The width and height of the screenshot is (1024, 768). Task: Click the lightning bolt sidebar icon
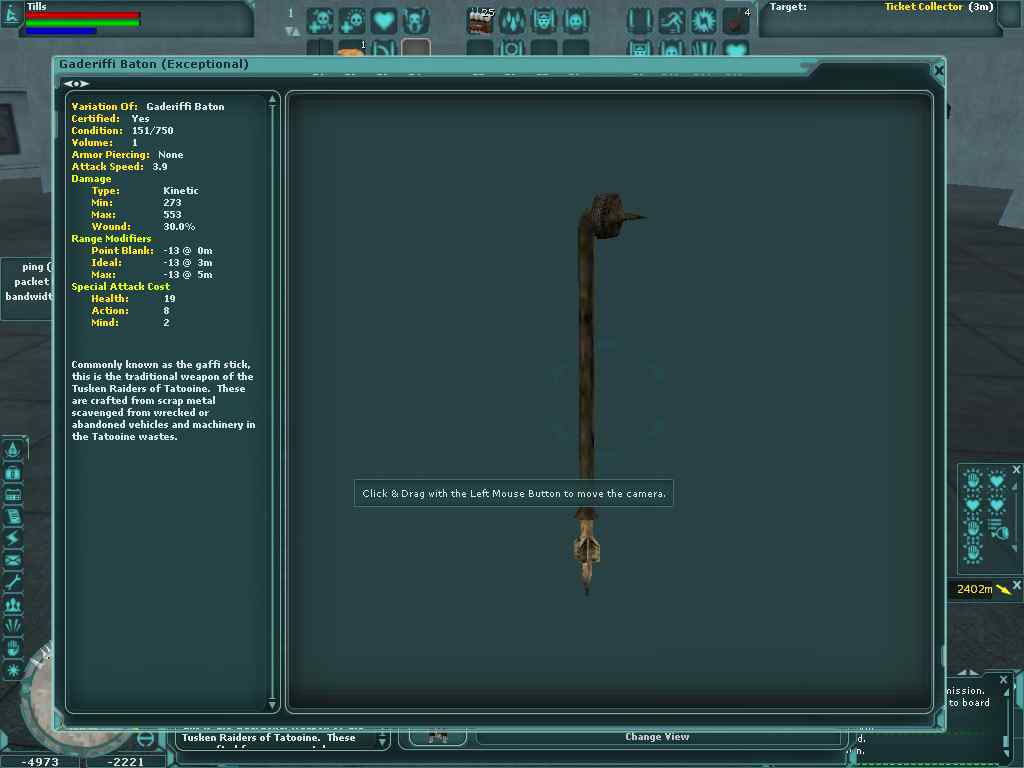(x=13, y=538)
